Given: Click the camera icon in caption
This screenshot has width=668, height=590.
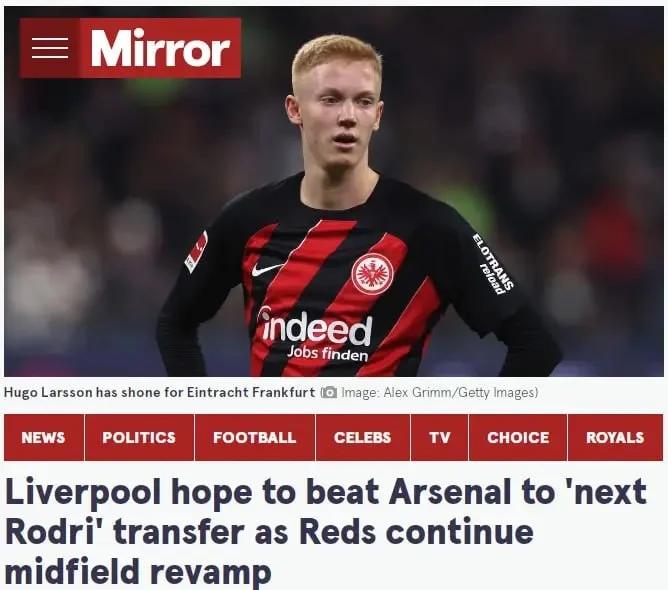Looking at the screenshot, I should (329, 392).
